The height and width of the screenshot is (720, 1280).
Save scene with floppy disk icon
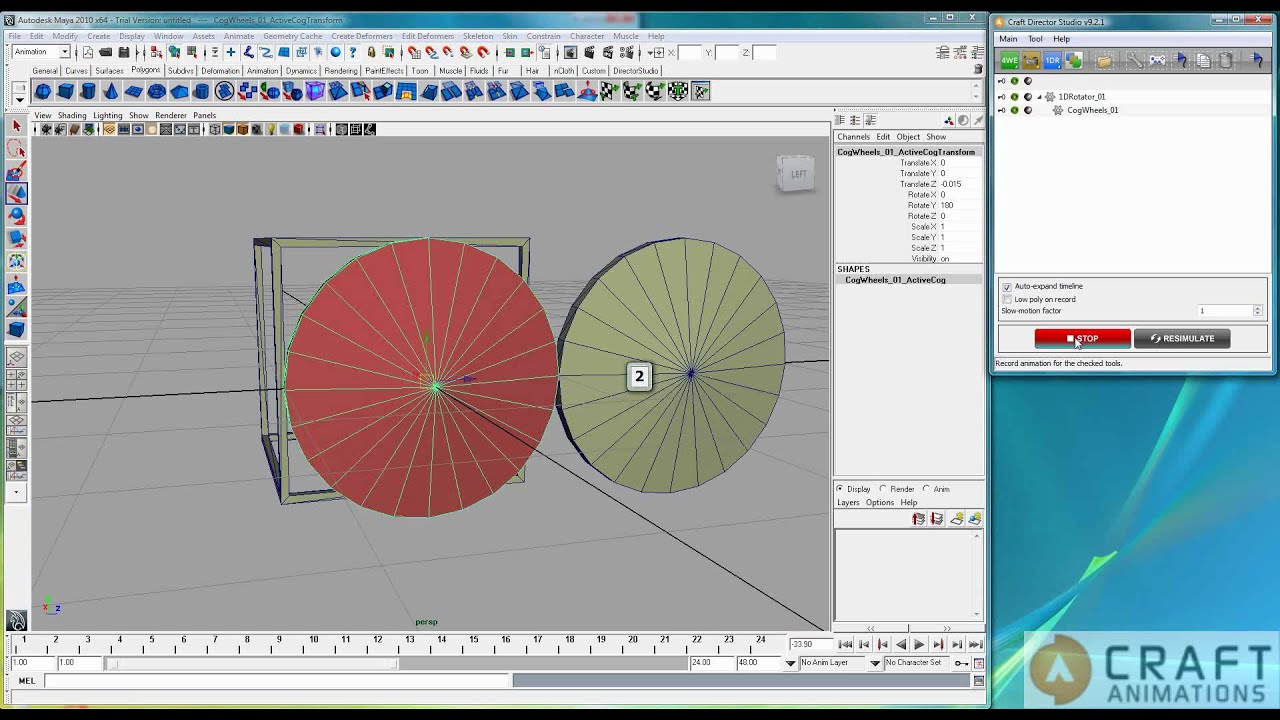(123, 52)
